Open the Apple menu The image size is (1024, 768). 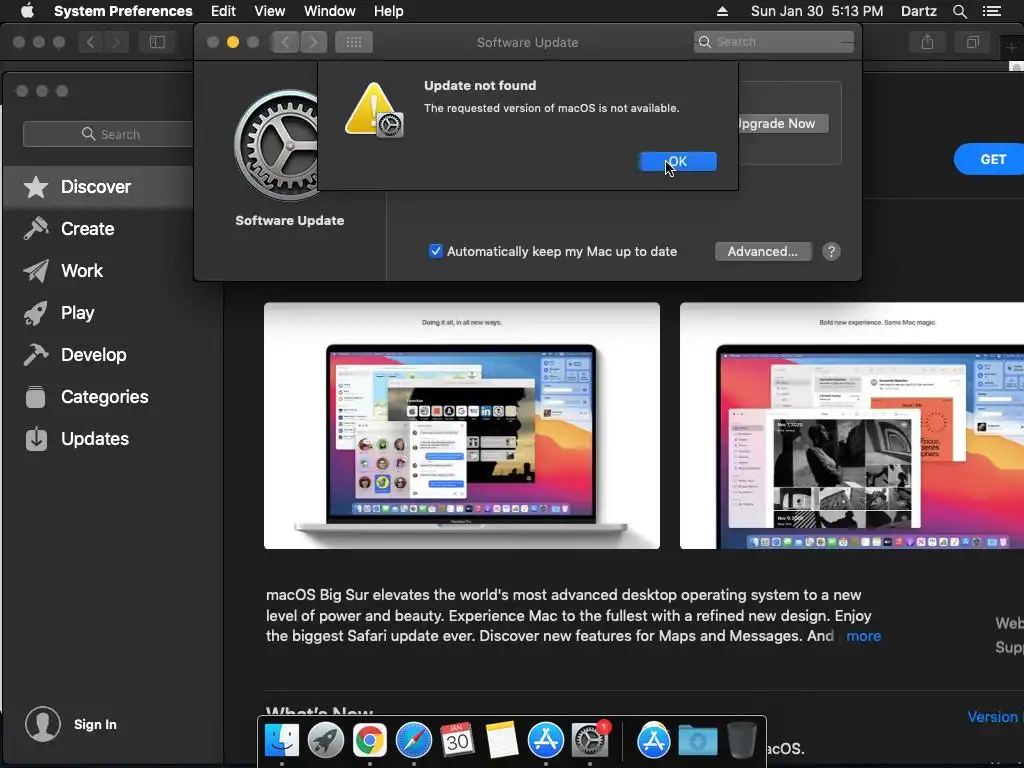click(x=27, y=11)
